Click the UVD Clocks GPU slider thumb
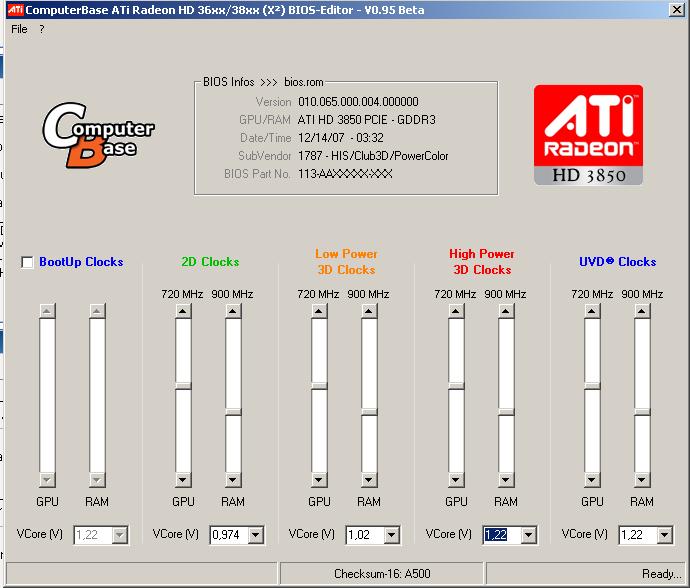The width and height of the screenshot is (690, 588). click(592, 386)
